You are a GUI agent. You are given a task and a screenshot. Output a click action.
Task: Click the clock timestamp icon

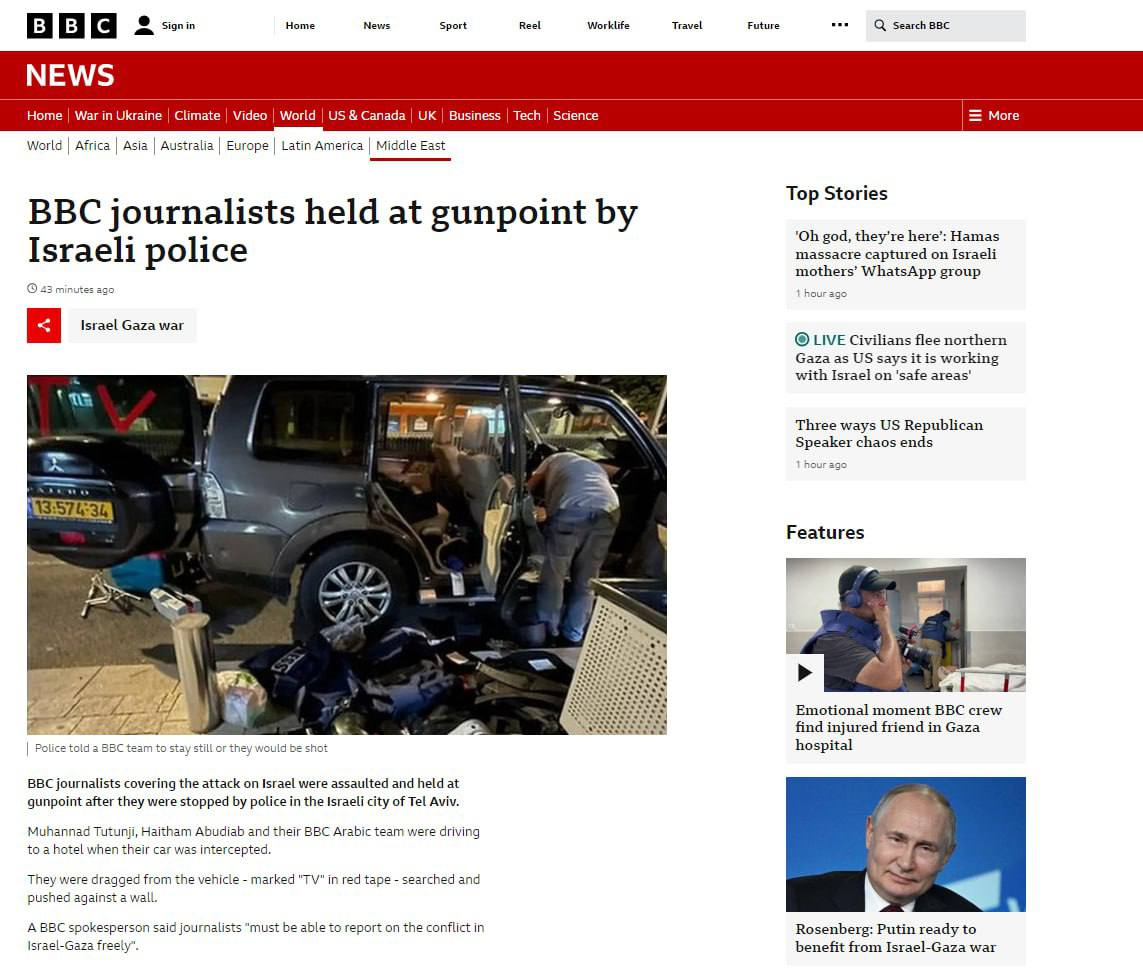(x=32, y=289)
